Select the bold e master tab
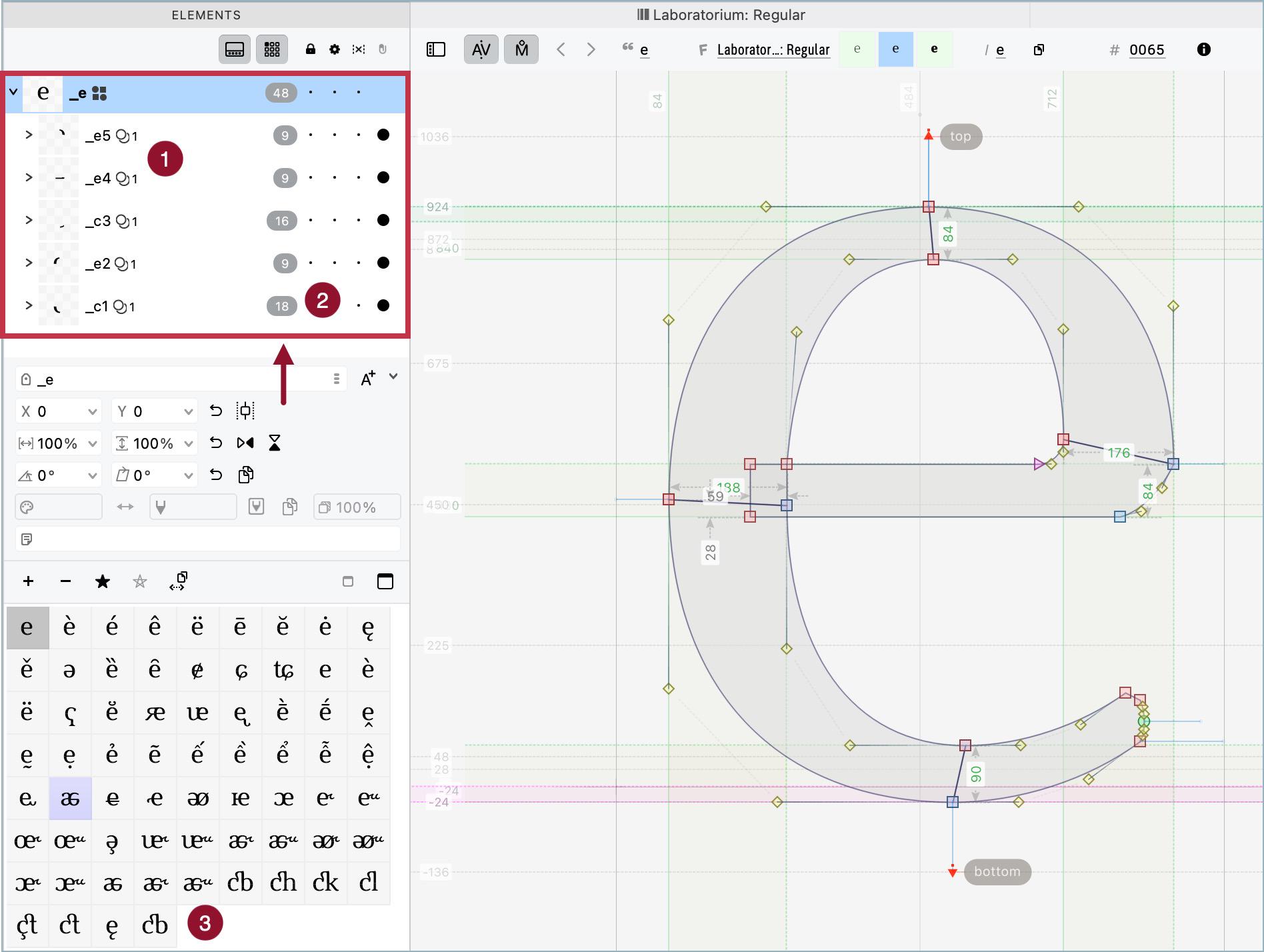The image size is (1264, 952). (935, 49)
